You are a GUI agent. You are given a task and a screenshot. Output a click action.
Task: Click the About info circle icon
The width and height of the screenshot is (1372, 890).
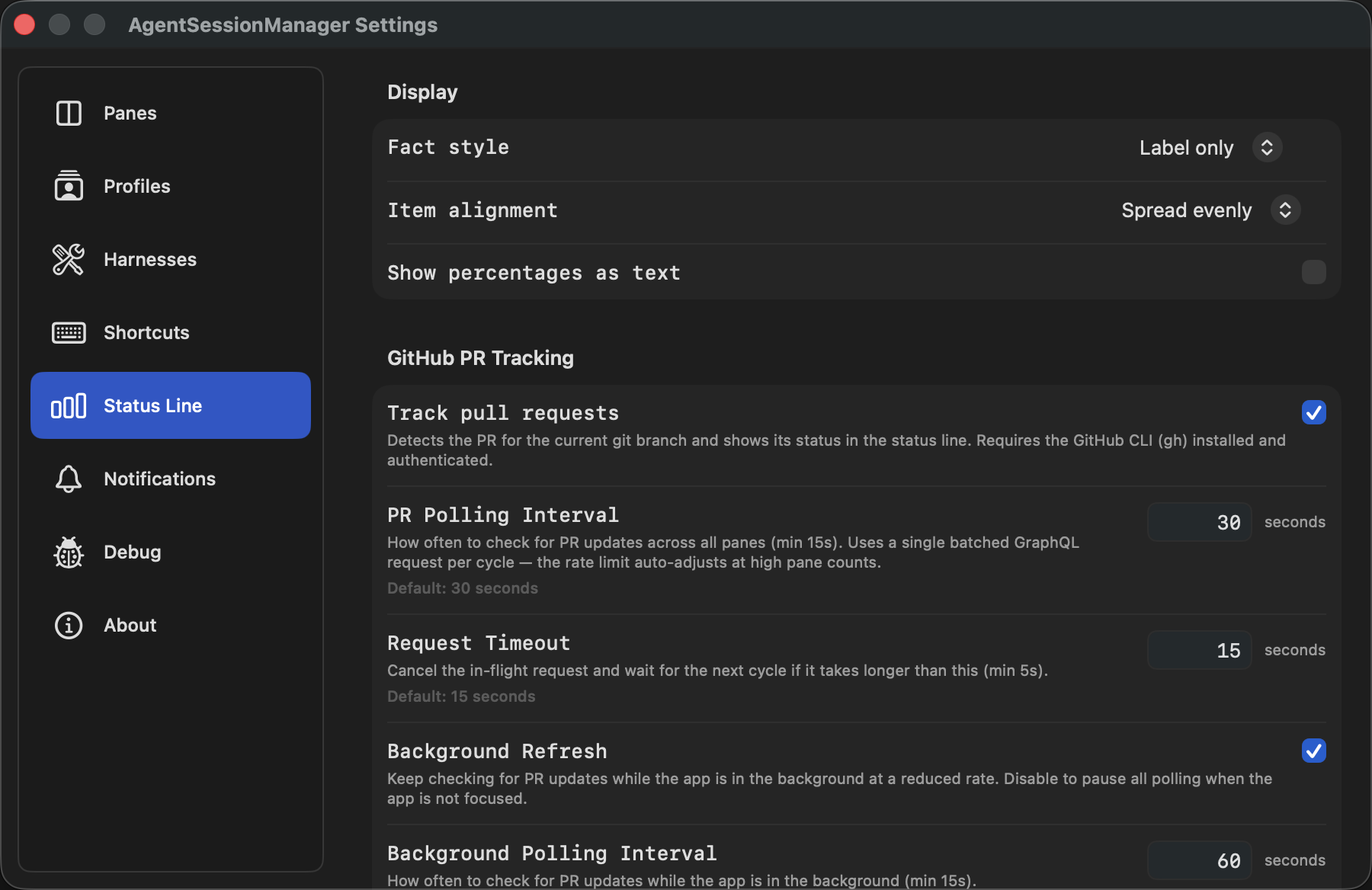pos(69,626)
